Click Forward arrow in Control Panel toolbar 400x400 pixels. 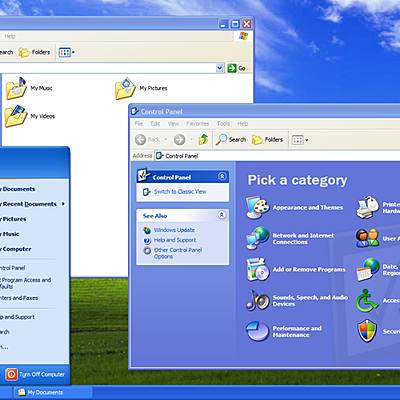pos(179,140)
